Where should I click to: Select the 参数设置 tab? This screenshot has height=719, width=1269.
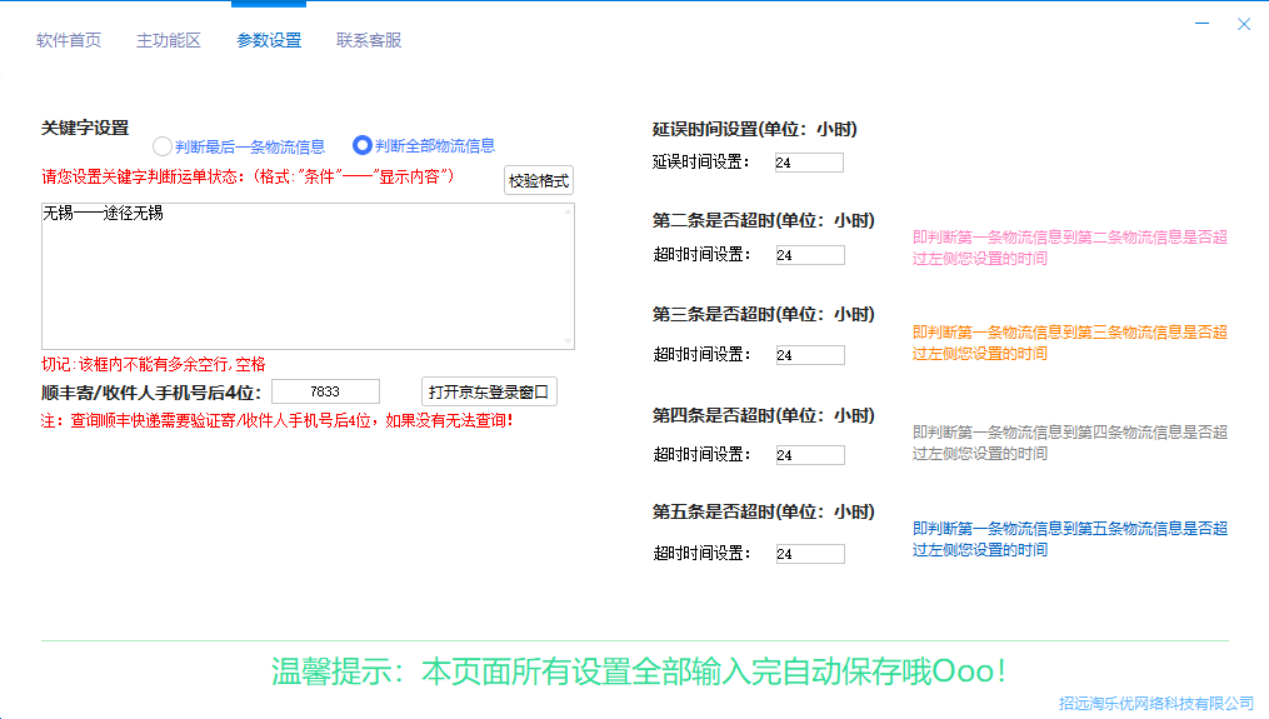pyautogui.click(x=269, y=41)
